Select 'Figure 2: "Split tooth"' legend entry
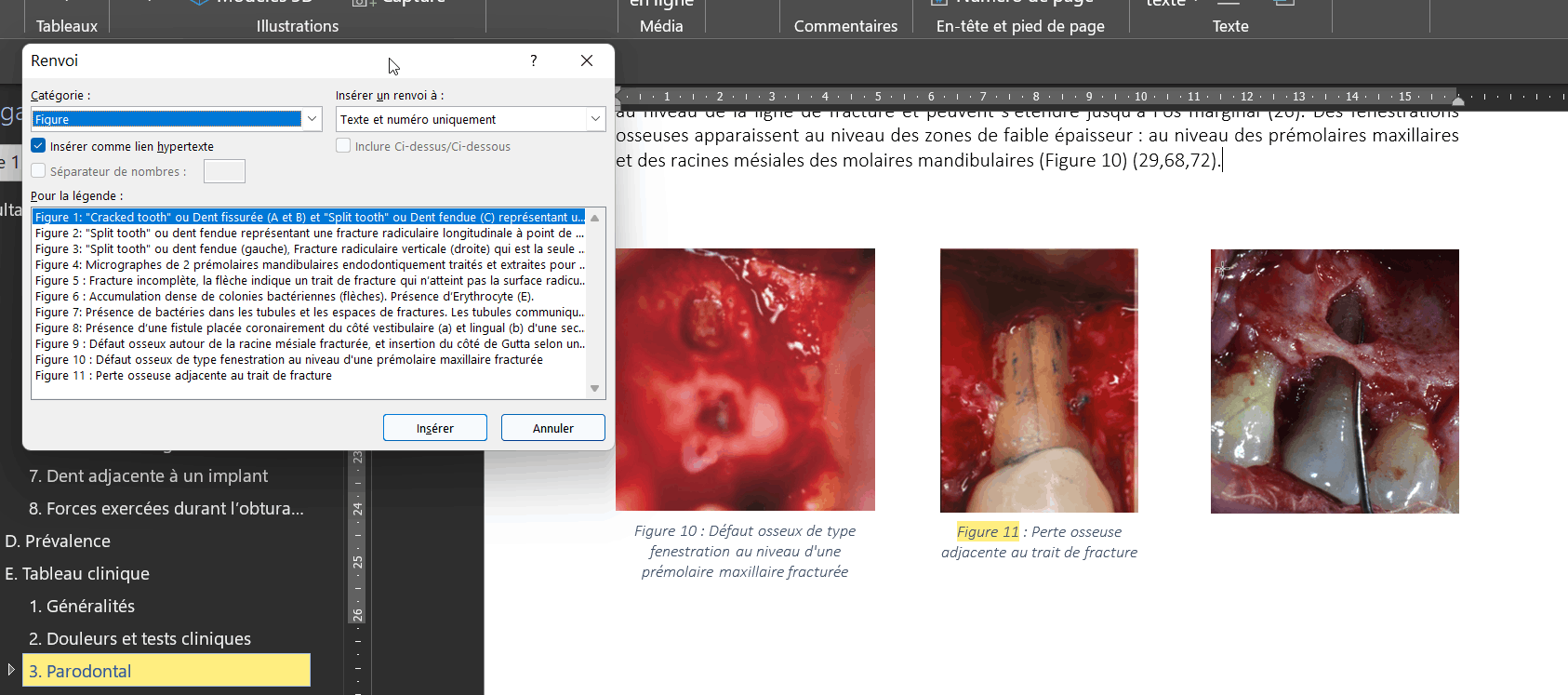Viewport: 1568px width, 695px height. pyautogui.click(x=310, y=233)
